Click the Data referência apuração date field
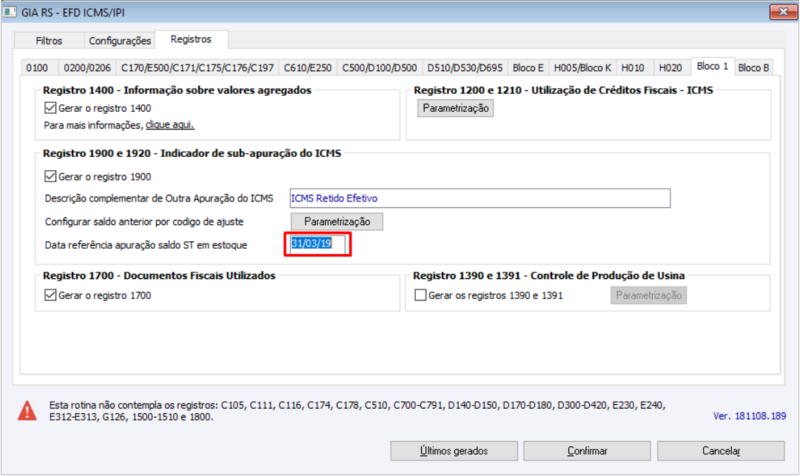This screenshot has width=800, height=476. click(x=317, y=244)
